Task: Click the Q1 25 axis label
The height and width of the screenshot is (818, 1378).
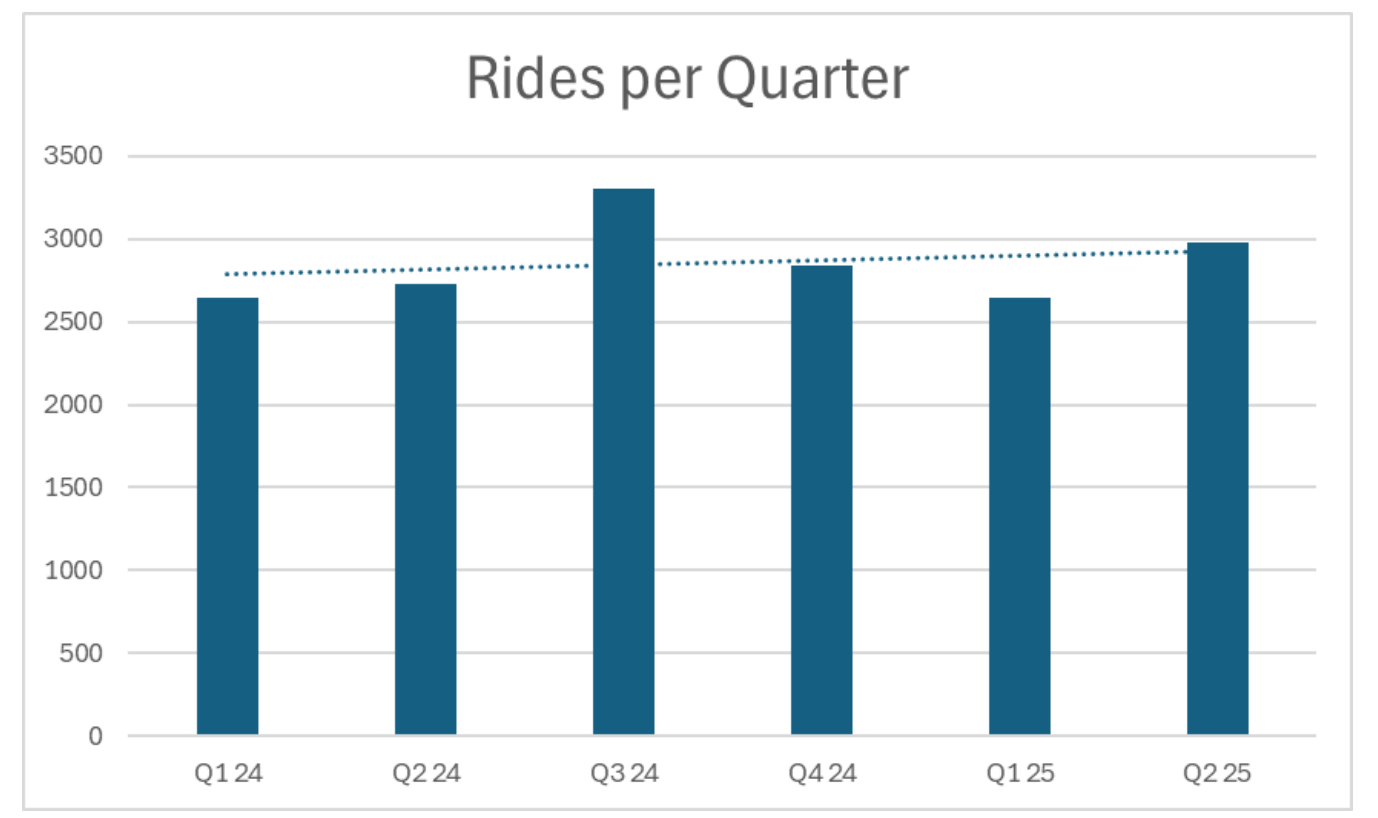Action: click(x=1019, y=774)
